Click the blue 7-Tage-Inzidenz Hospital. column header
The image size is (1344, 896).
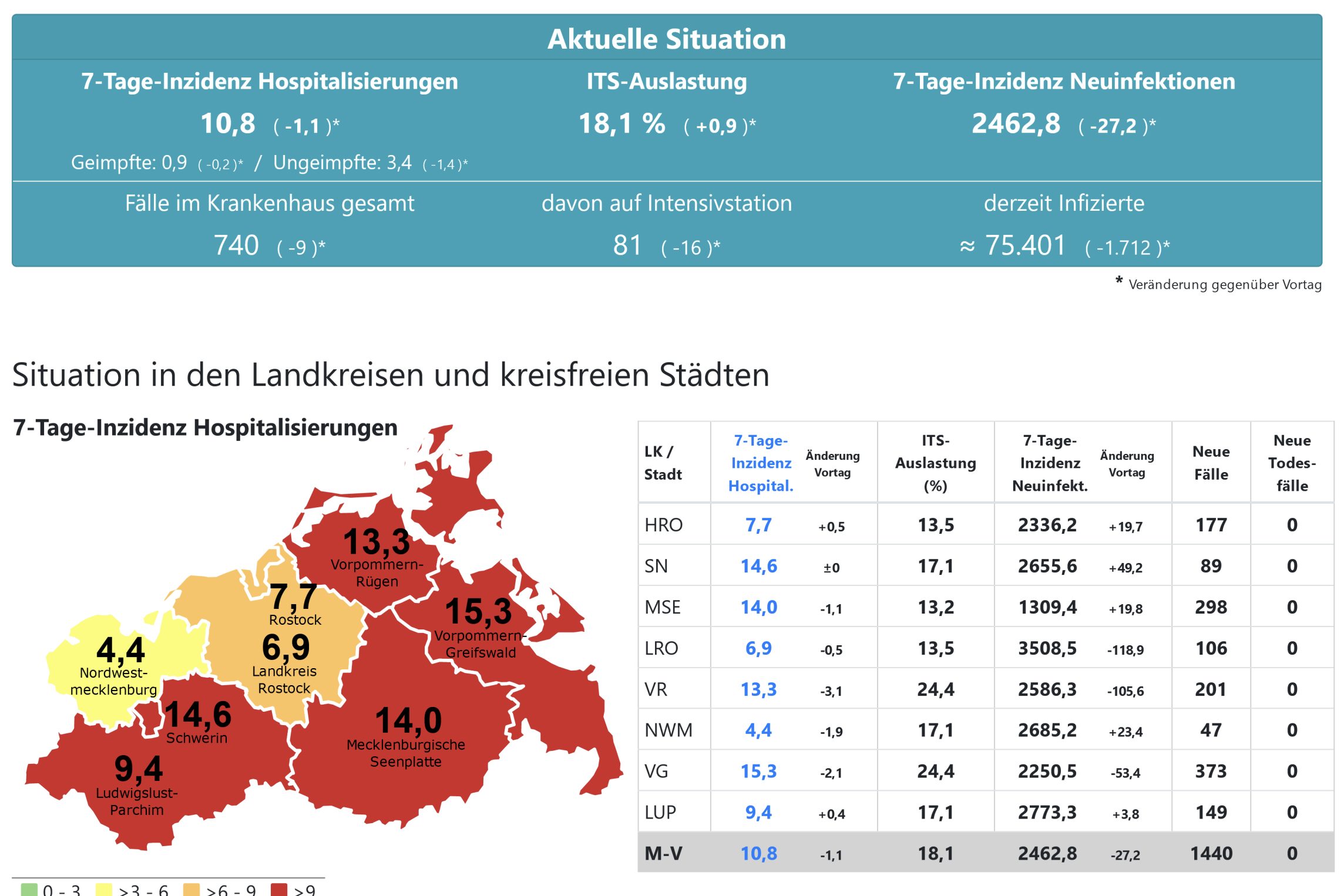(x=761, y=463)
